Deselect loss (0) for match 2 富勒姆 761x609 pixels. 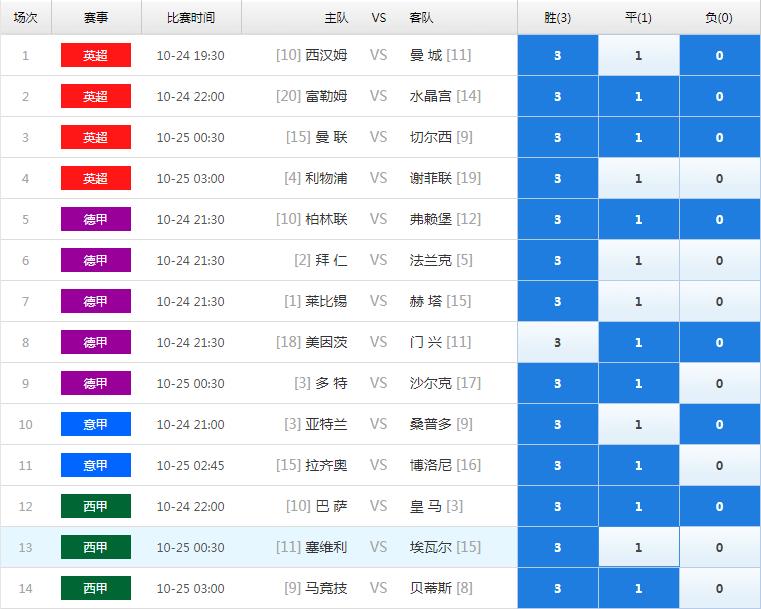click(x=720, y=96)
